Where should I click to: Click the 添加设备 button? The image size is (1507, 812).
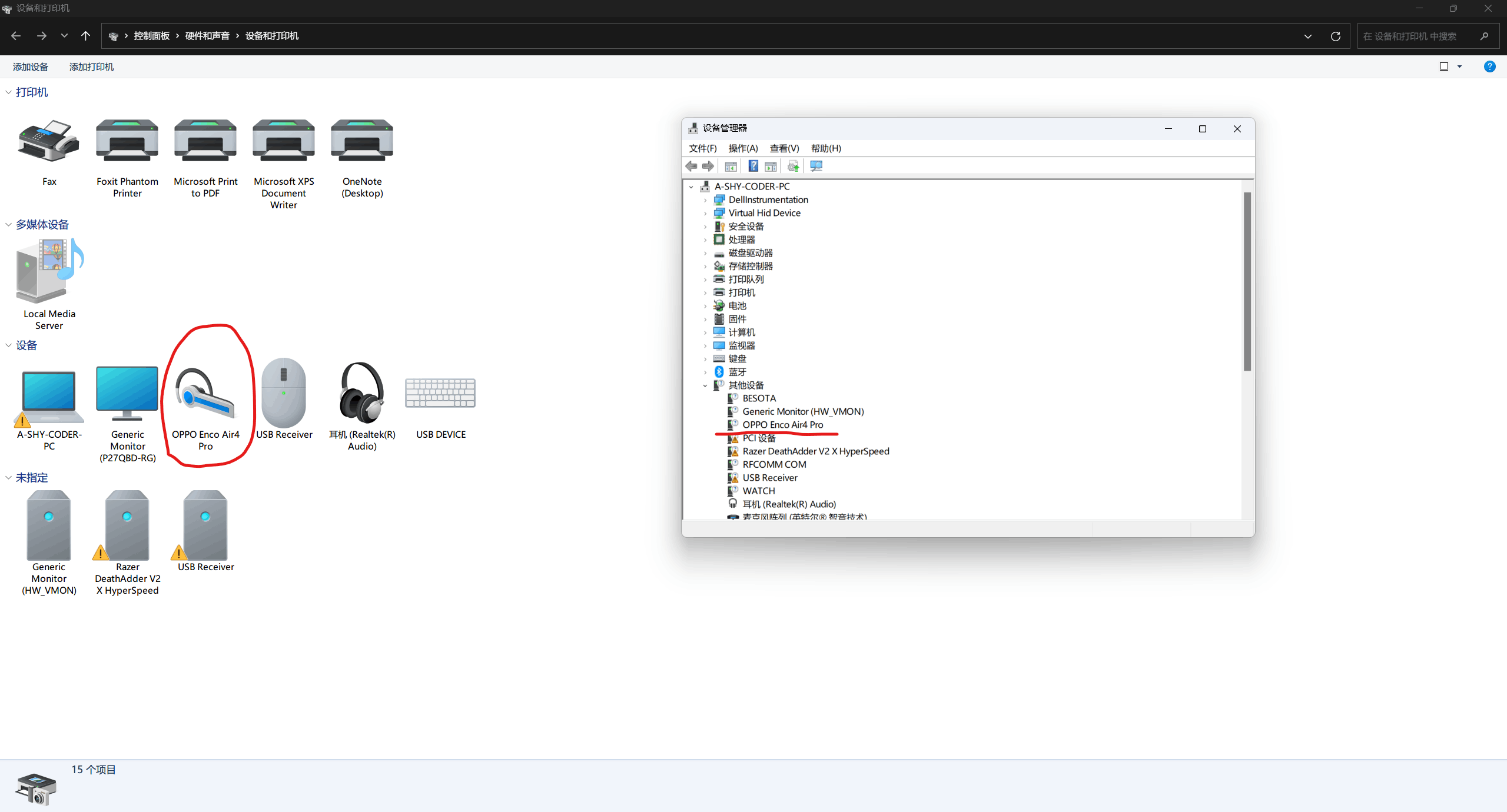coord(31,67)
